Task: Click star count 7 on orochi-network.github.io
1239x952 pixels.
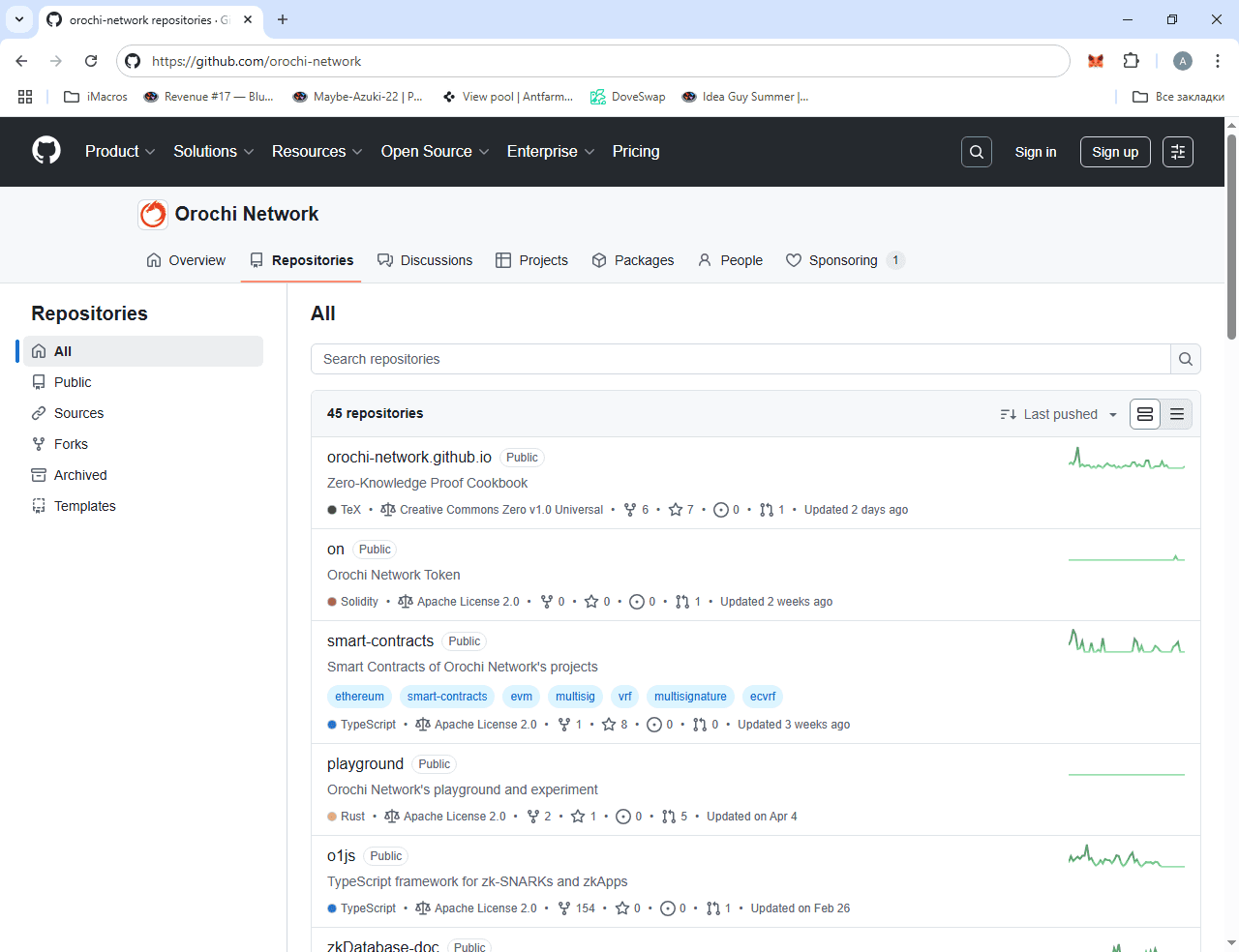Action: point(681,510)
